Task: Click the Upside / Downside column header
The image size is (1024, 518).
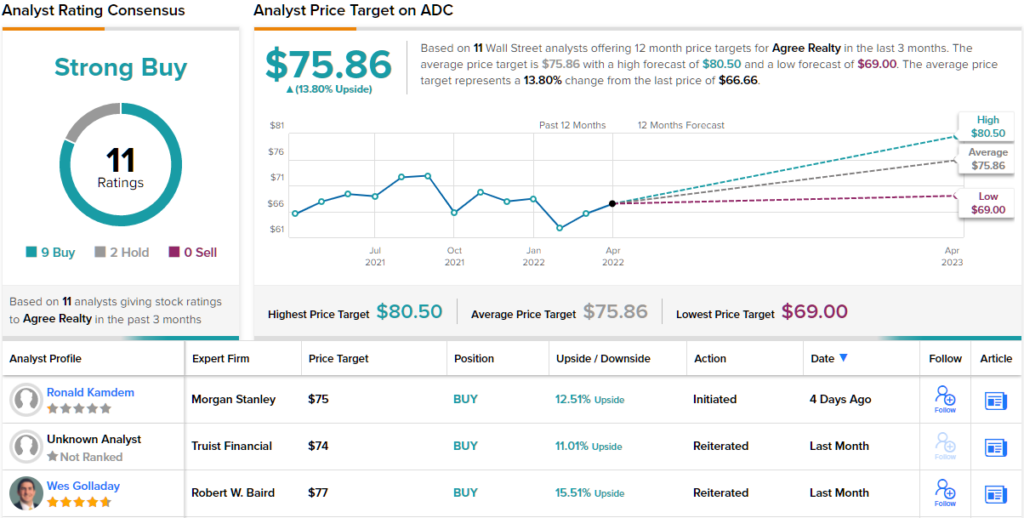Action: [x=603, y=358]
